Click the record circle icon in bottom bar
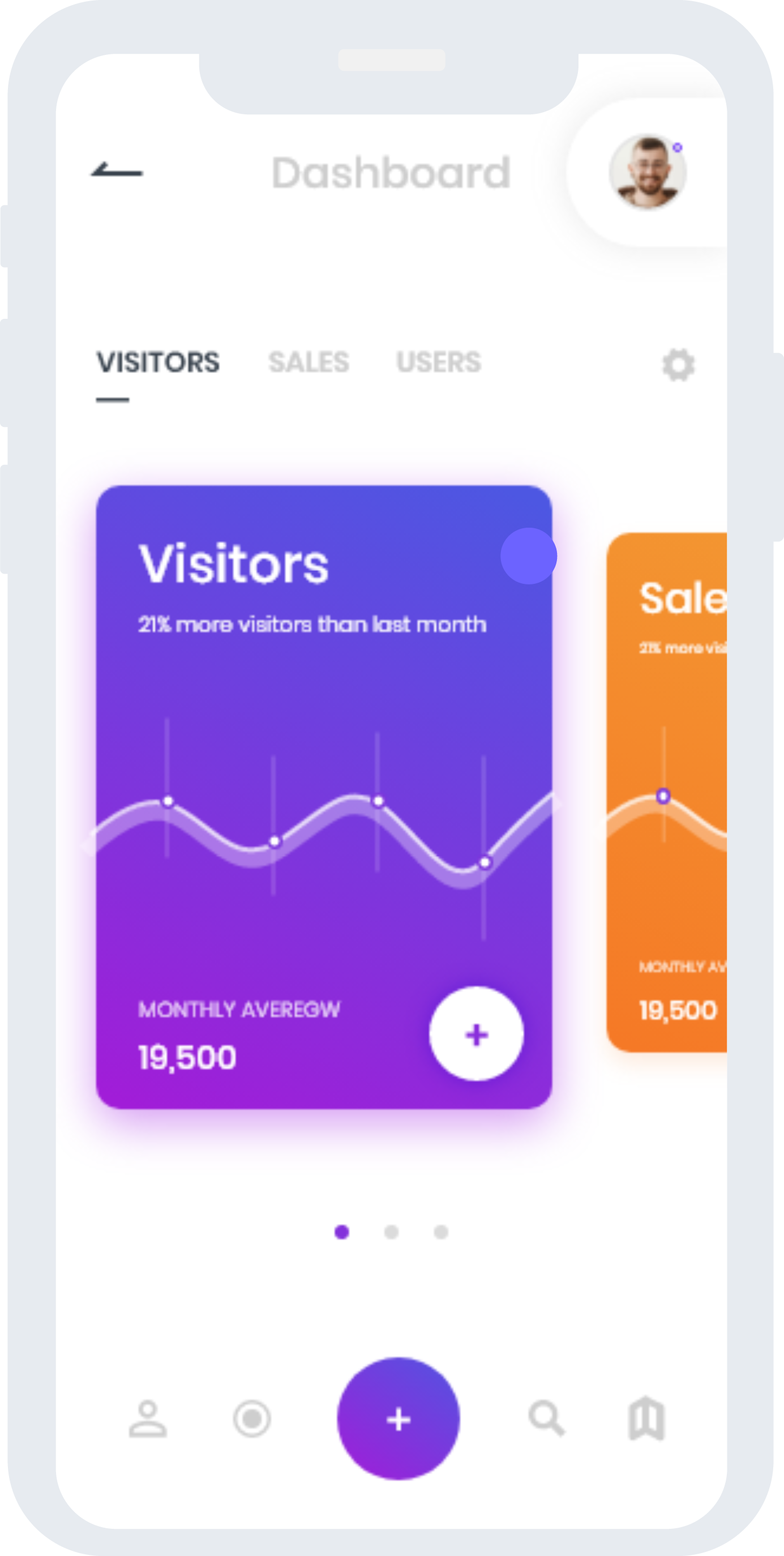This screenshot has width=784, height=1556. (x=253, y=1420)
